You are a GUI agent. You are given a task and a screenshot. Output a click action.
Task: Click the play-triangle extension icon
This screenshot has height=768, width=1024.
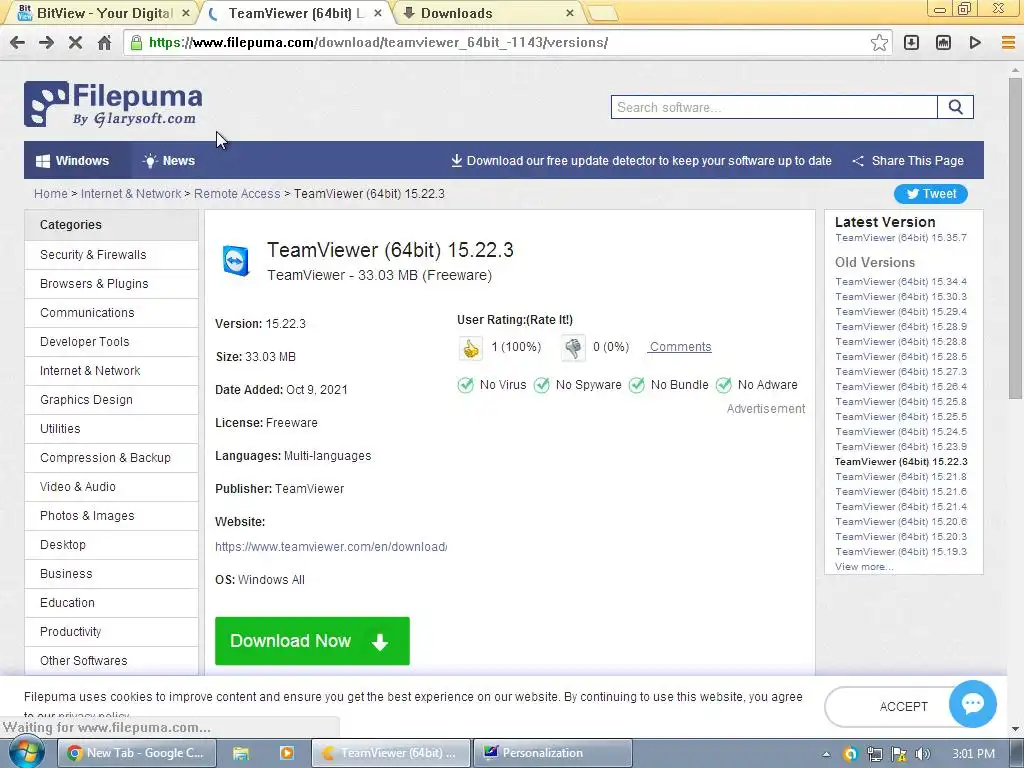(975, 43)
